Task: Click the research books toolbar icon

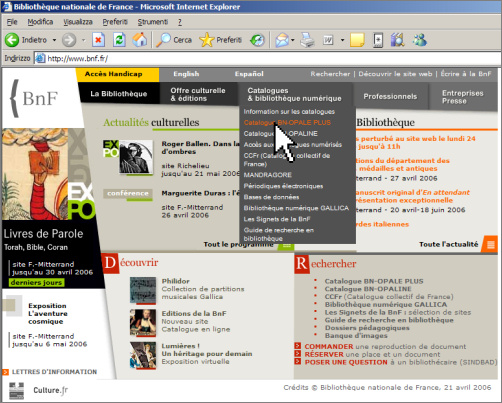Action: [397, 40]
